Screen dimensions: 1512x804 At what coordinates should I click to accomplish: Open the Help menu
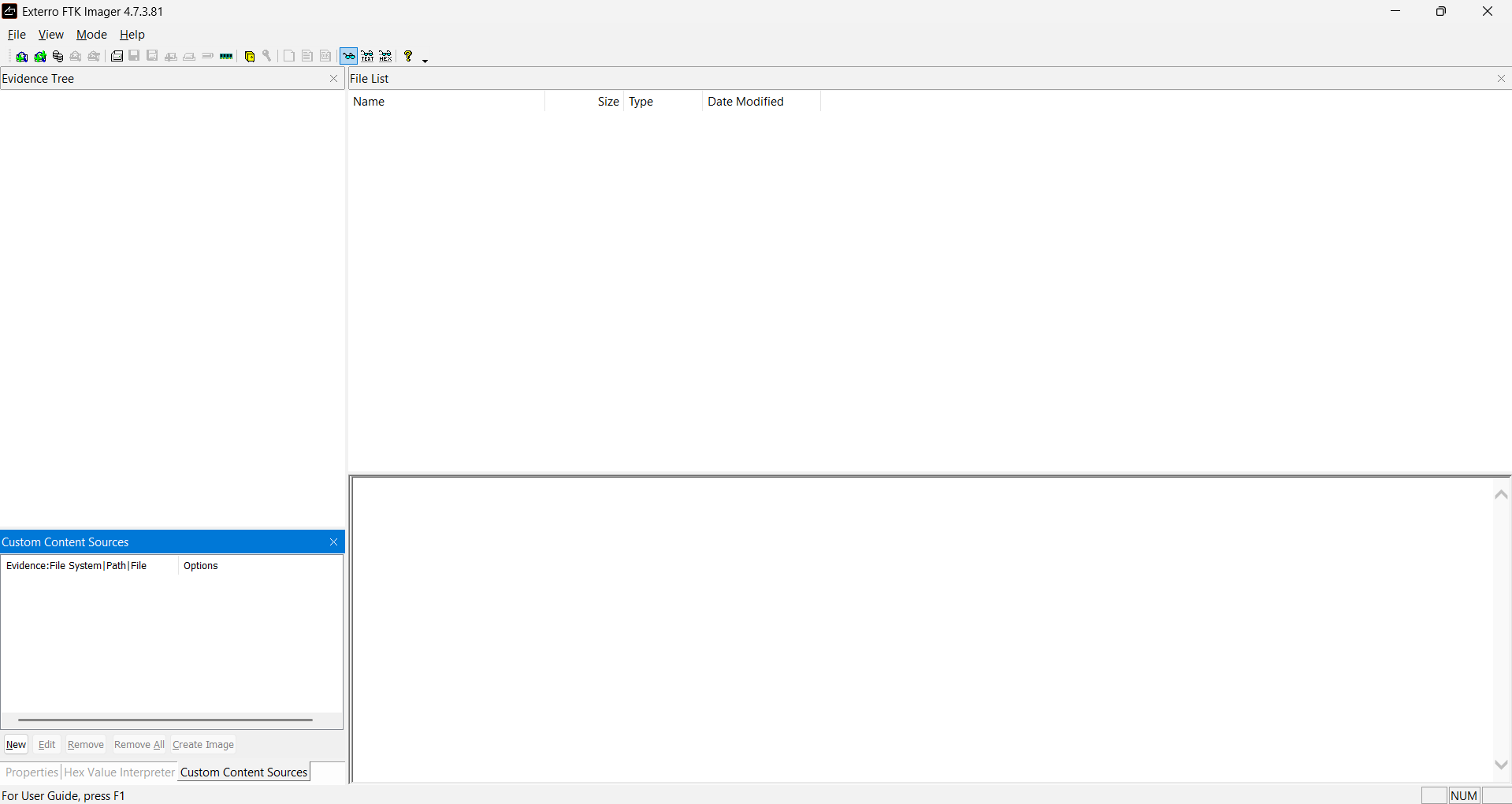pos(132,35)
